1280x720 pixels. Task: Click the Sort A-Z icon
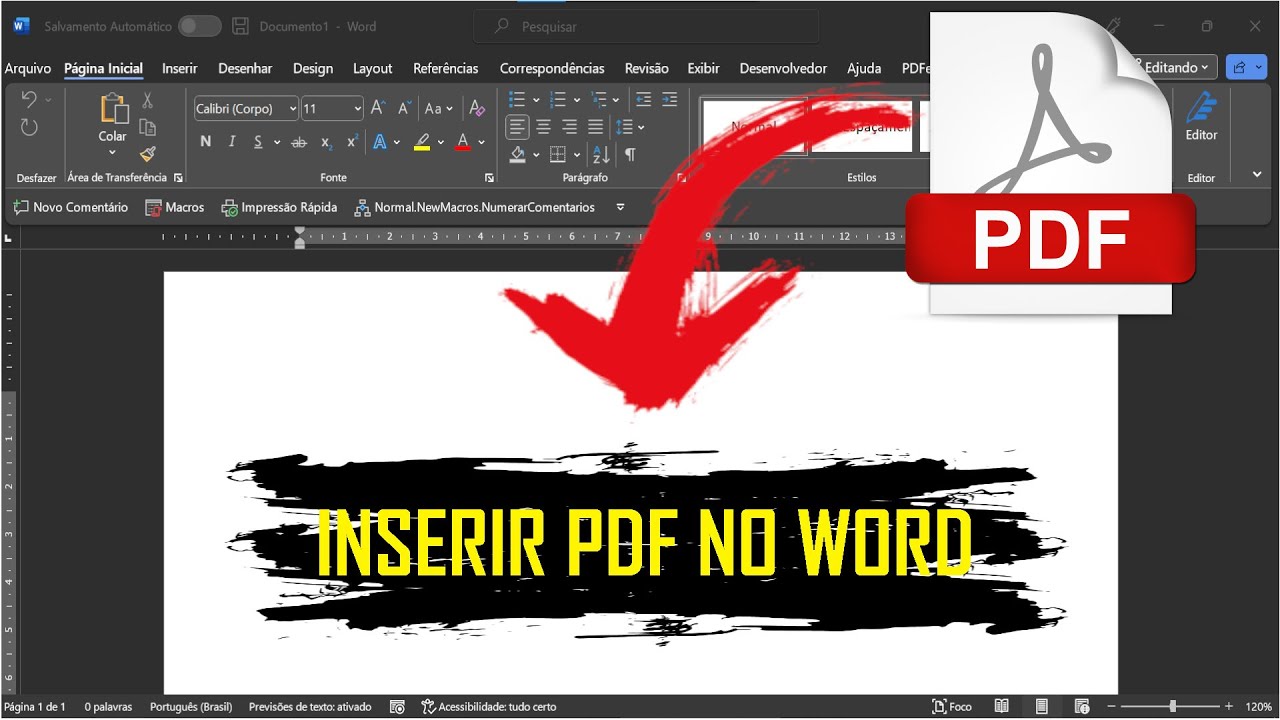[x=601, y=154]
